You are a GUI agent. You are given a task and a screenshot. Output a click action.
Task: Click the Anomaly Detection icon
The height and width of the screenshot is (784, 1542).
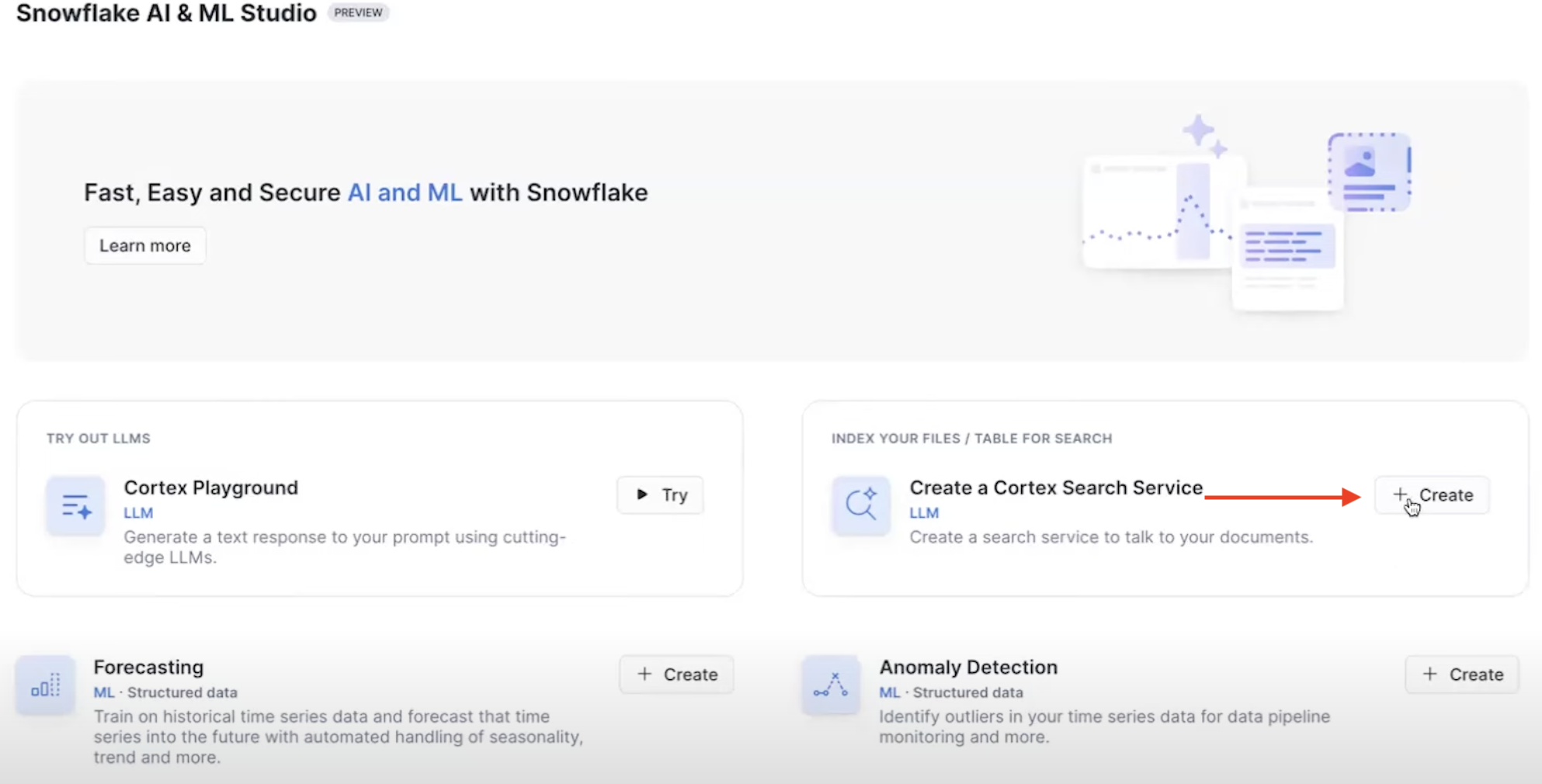point(831,685)
